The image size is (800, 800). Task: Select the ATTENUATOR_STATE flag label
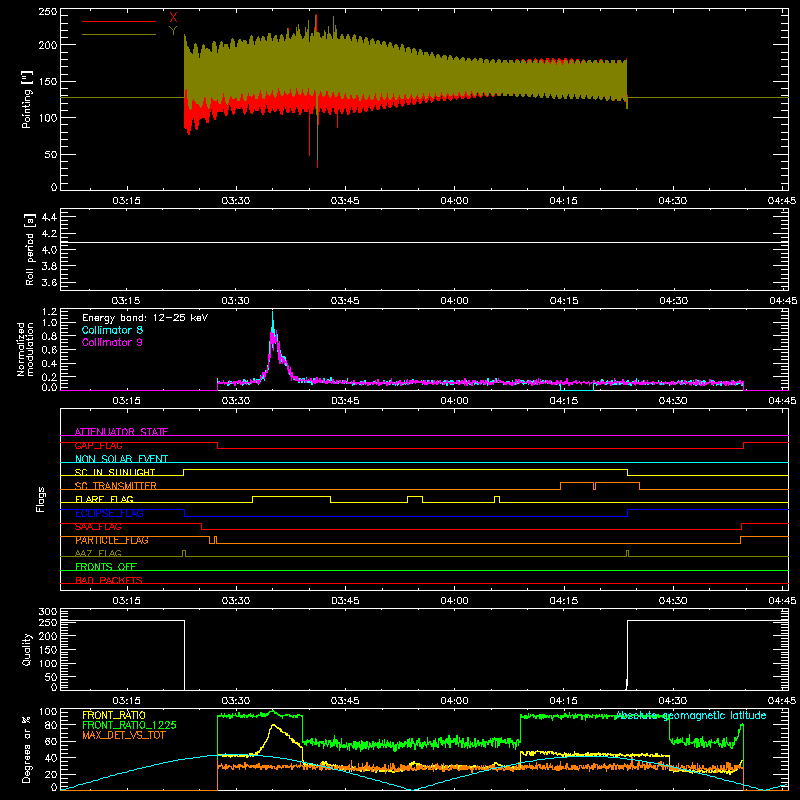[x=121, y=432]
